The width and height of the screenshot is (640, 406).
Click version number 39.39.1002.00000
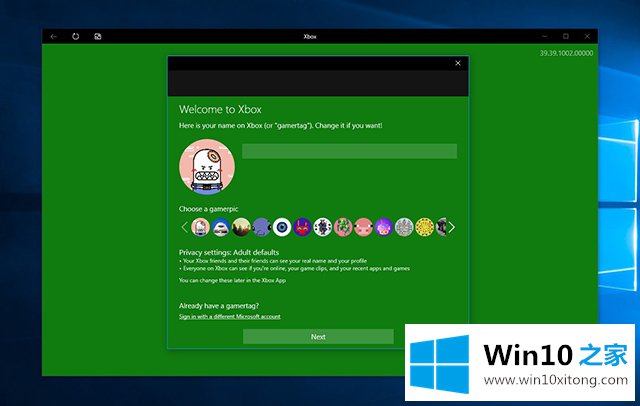(x=567, y=53)
